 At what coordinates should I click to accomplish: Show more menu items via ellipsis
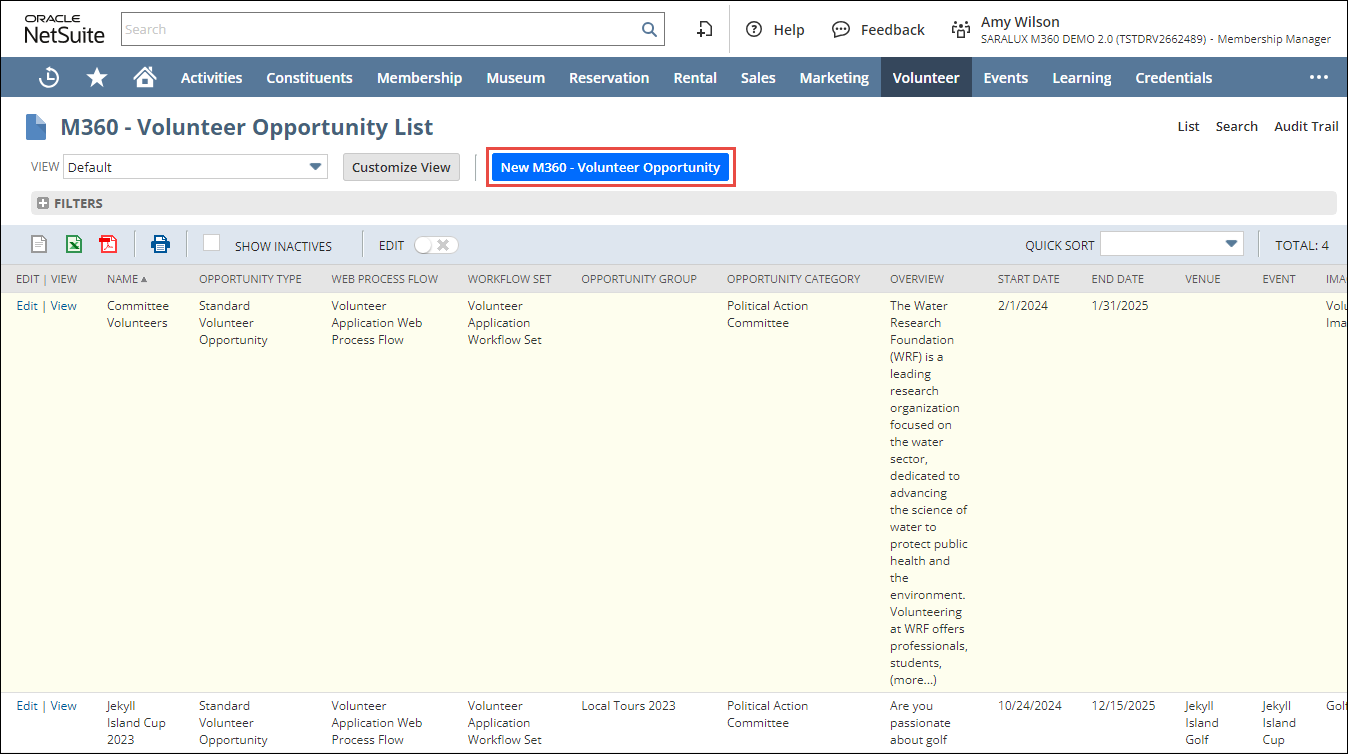pos(1319,77)
